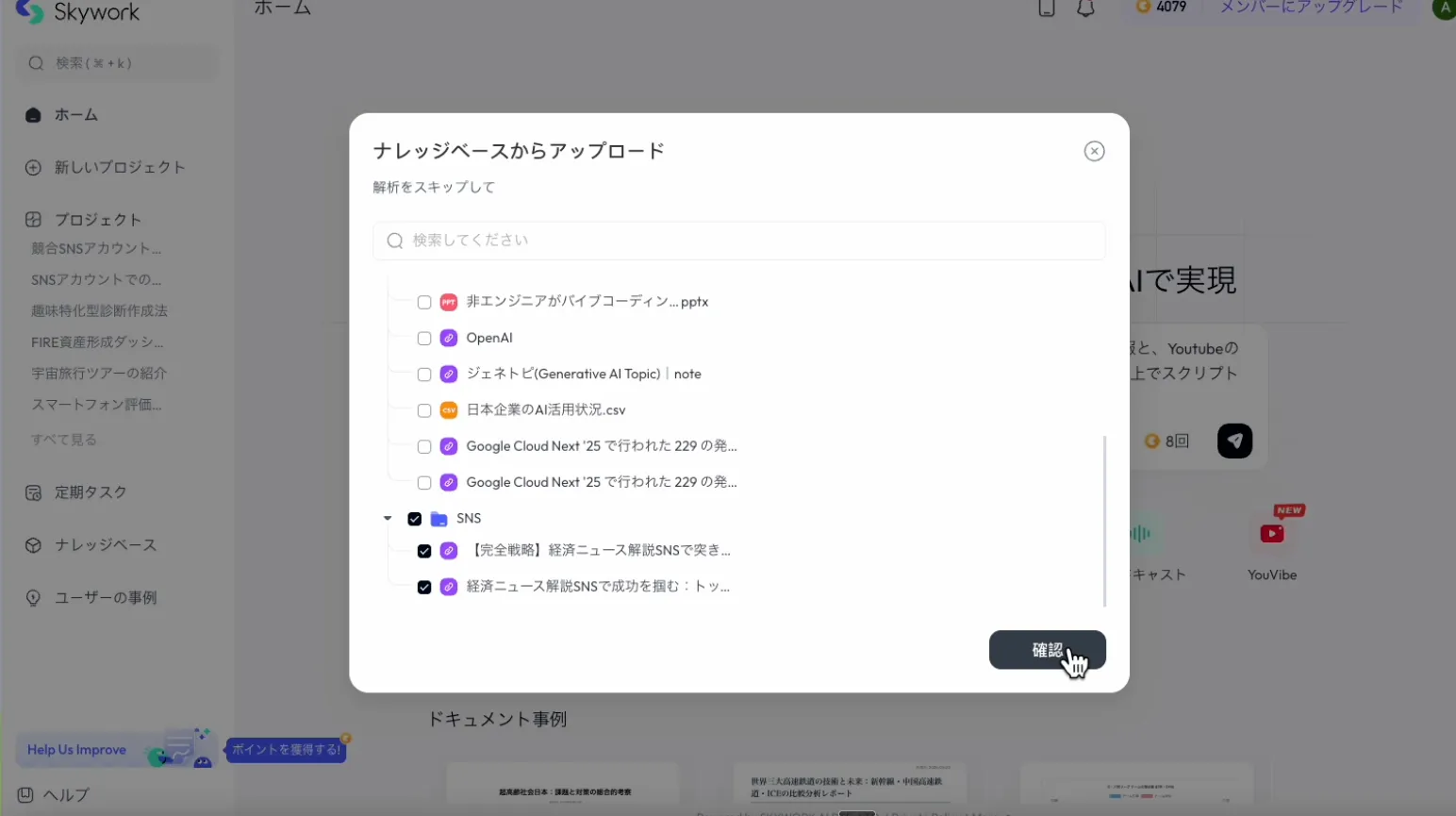Image resolution: width=1456 pixels, height=816 pixels.
Task: Click メンバーにアップグレード button
Action: click(1311, 8)
